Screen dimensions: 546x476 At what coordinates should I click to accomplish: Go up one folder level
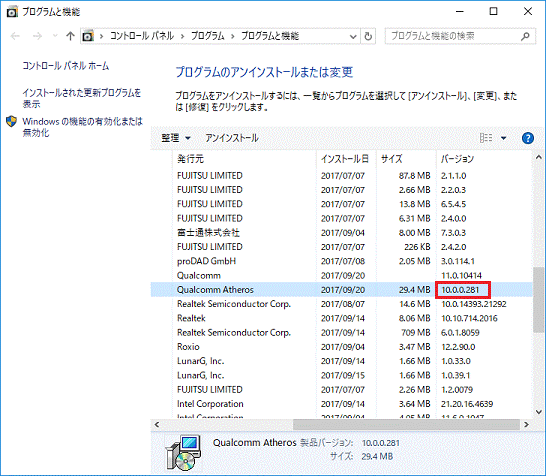pos(70,36)
